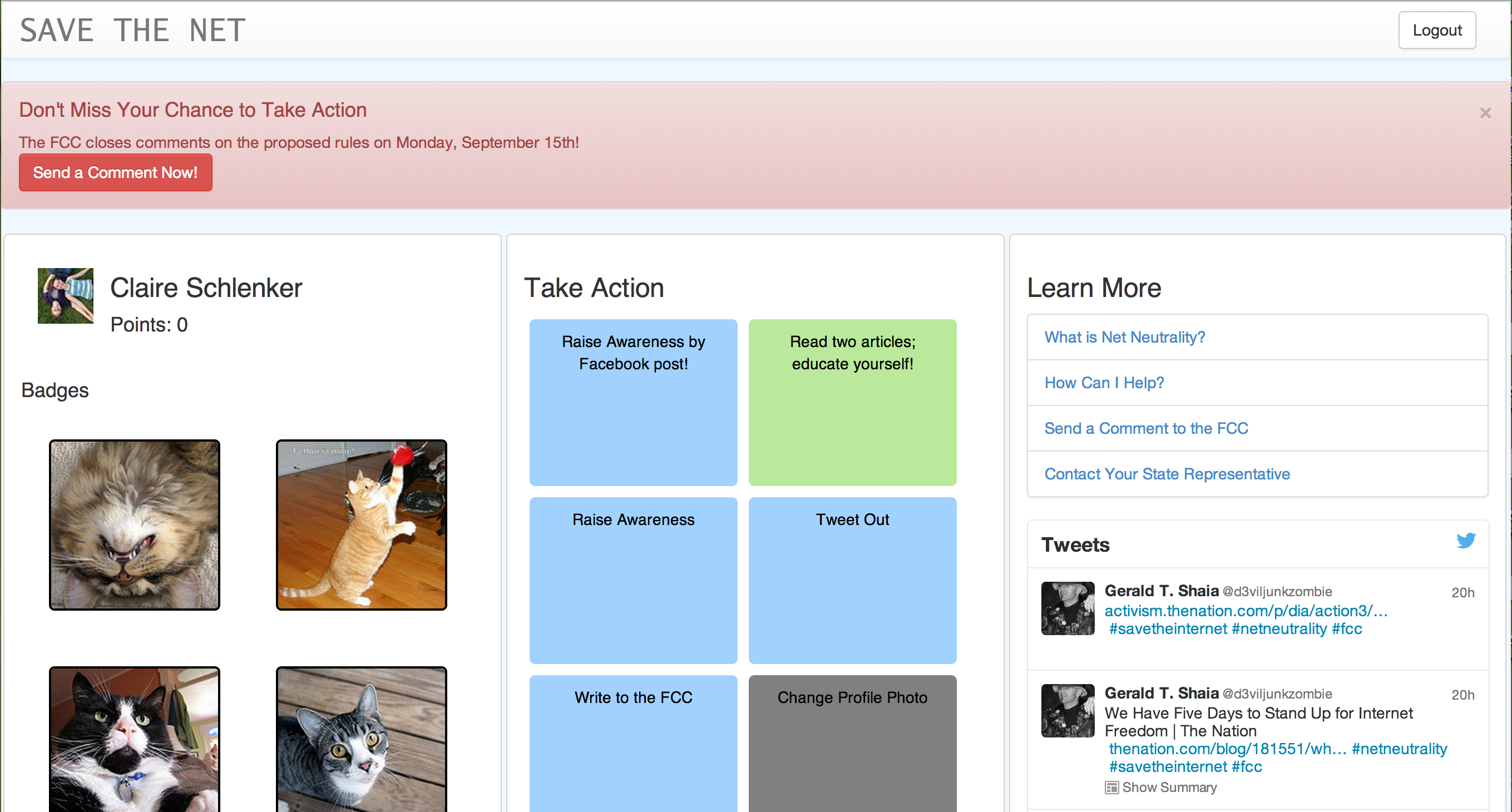Viewport: 1512px width, 812px height.
Task: Open the orange cat with toy badge
Action: point(361,524)
